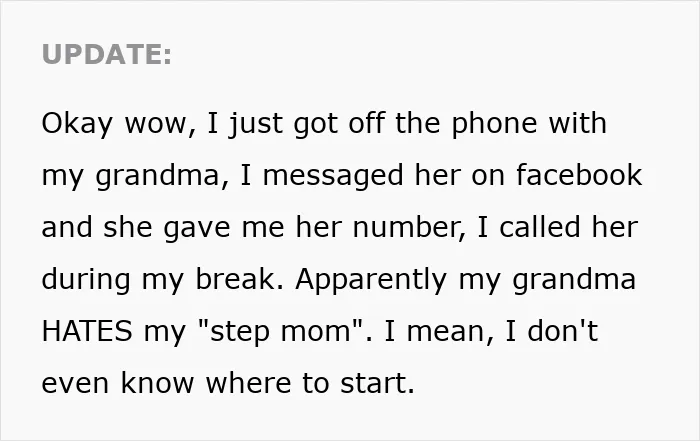Click the quoted phrase "step mom"
The width and height of the screenshot is (700, 441).
tap(281, 333)
